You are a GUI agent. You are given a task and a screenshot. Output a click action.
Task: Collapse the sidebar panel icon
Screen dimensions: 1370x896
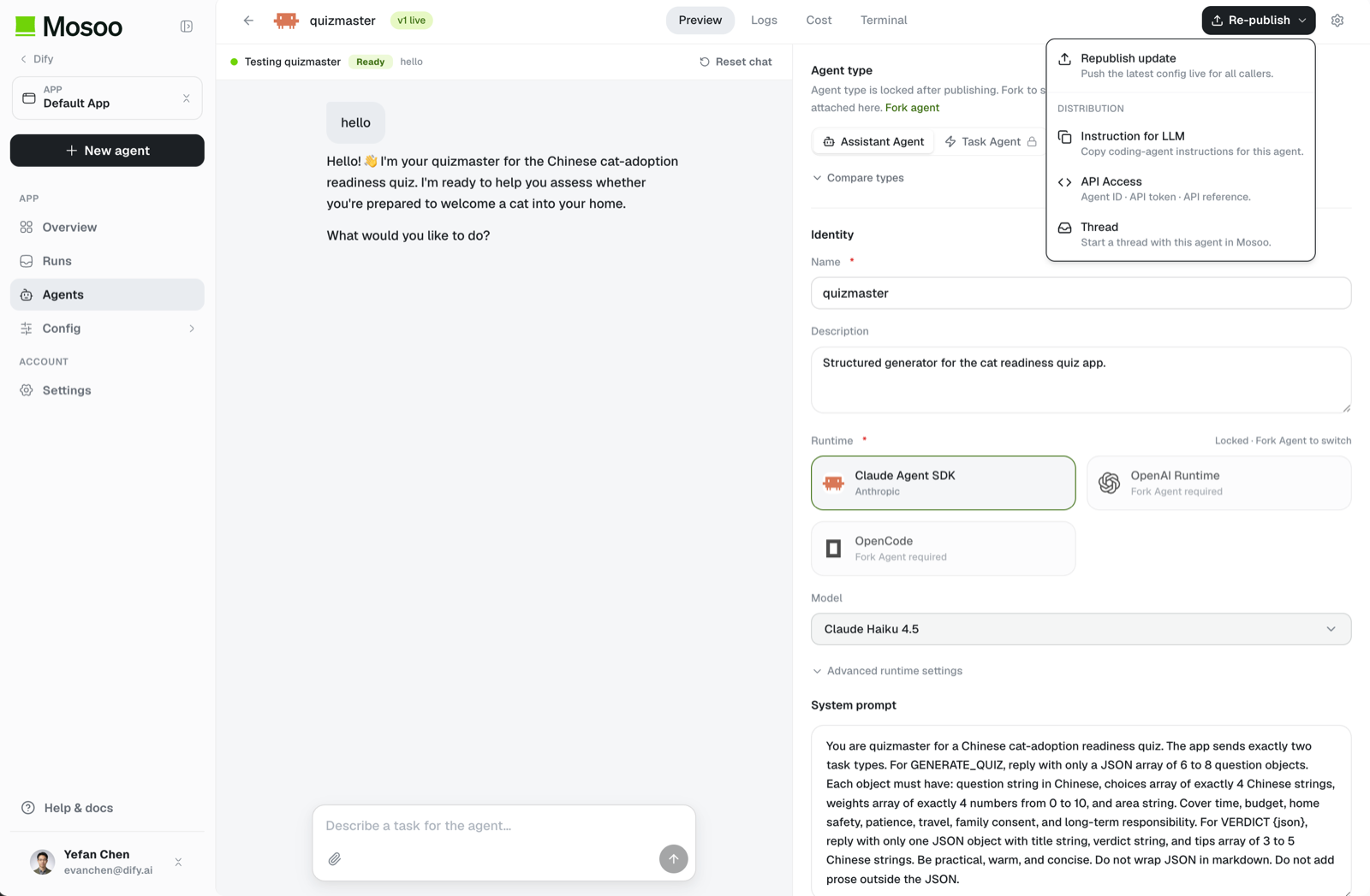point(187,27)
